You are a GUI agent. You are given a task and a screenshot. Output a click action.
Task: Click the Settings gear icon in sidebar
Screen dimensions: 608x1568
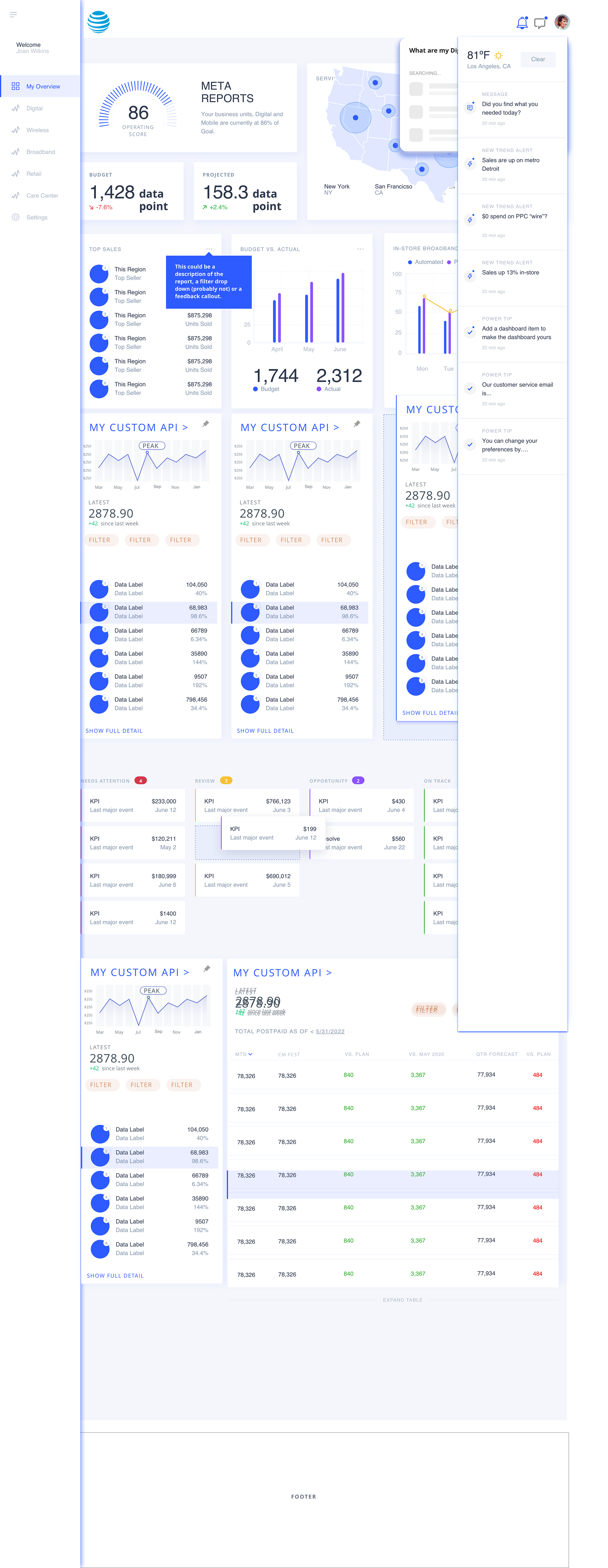pyautogui.click(x=16, y=217)
